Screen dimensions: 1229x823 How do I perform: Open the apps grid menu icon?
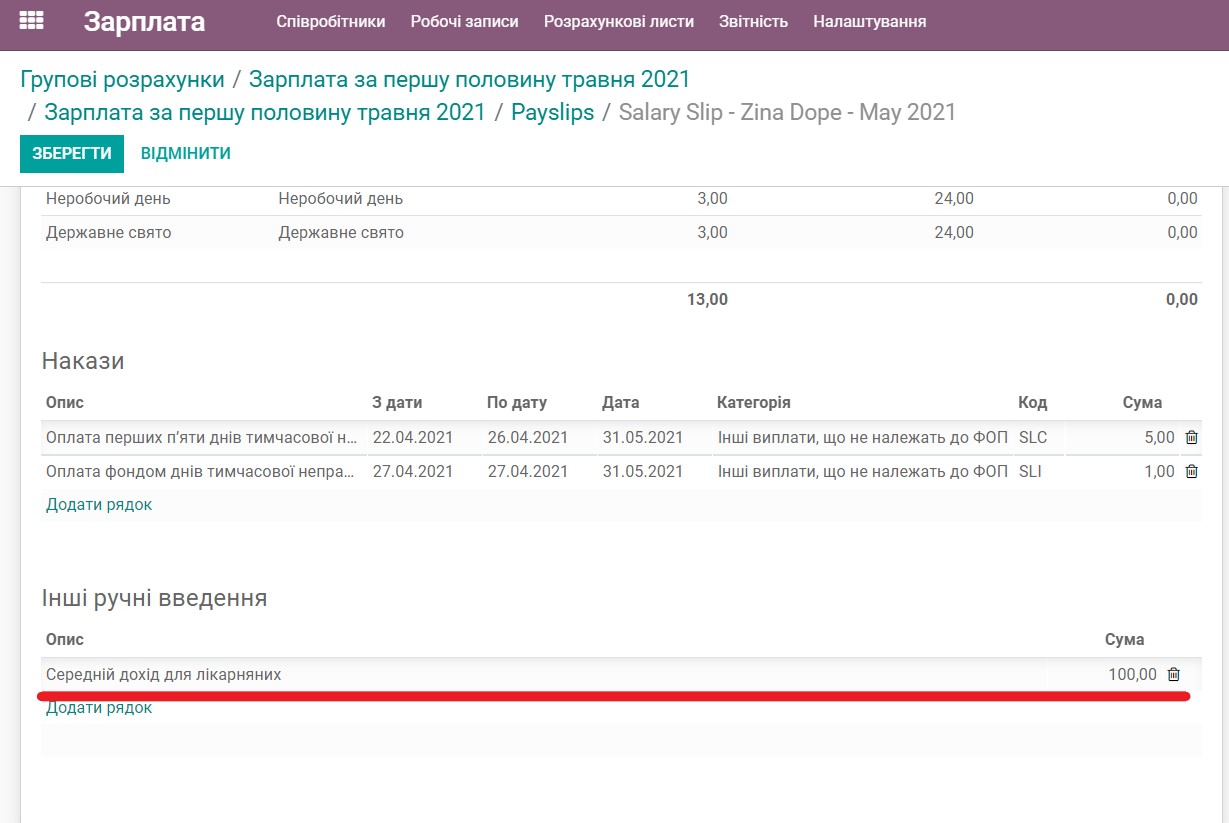pyautogui.click(x=32, y=21)
